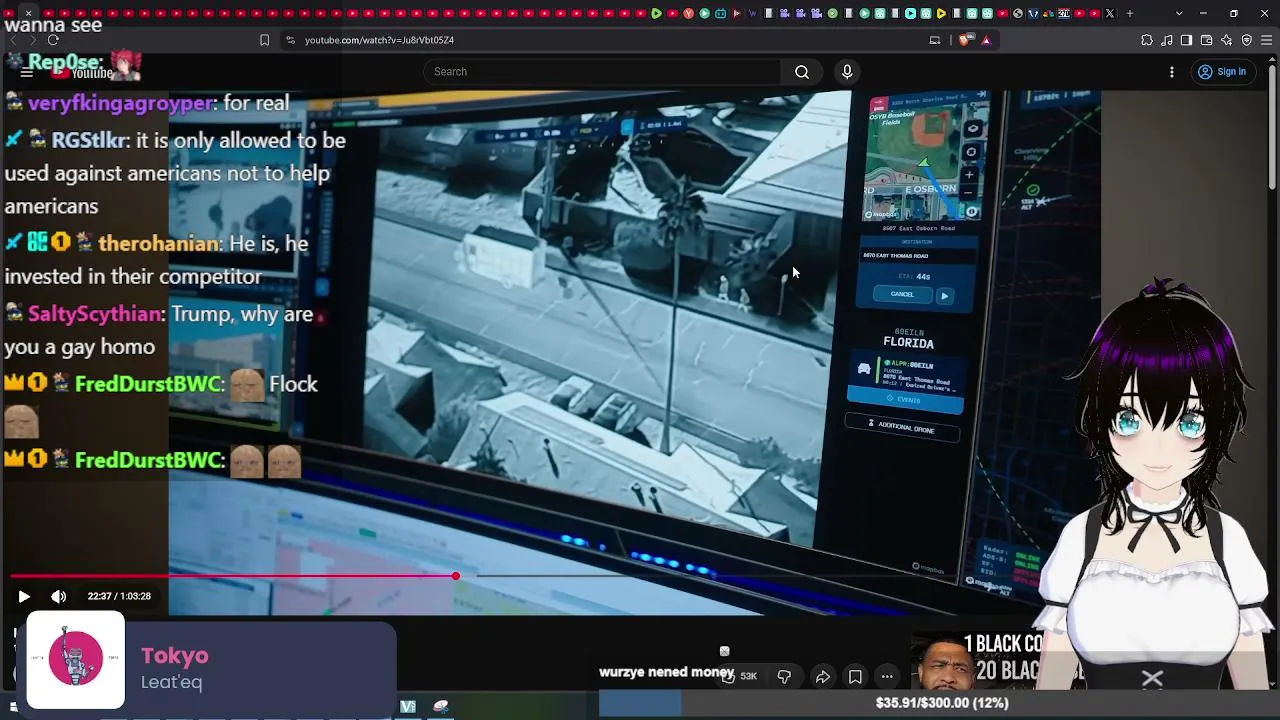Viewport: 1280px width, 720px height.
Task: Close the small overlay above the like button
Action: 724,651
